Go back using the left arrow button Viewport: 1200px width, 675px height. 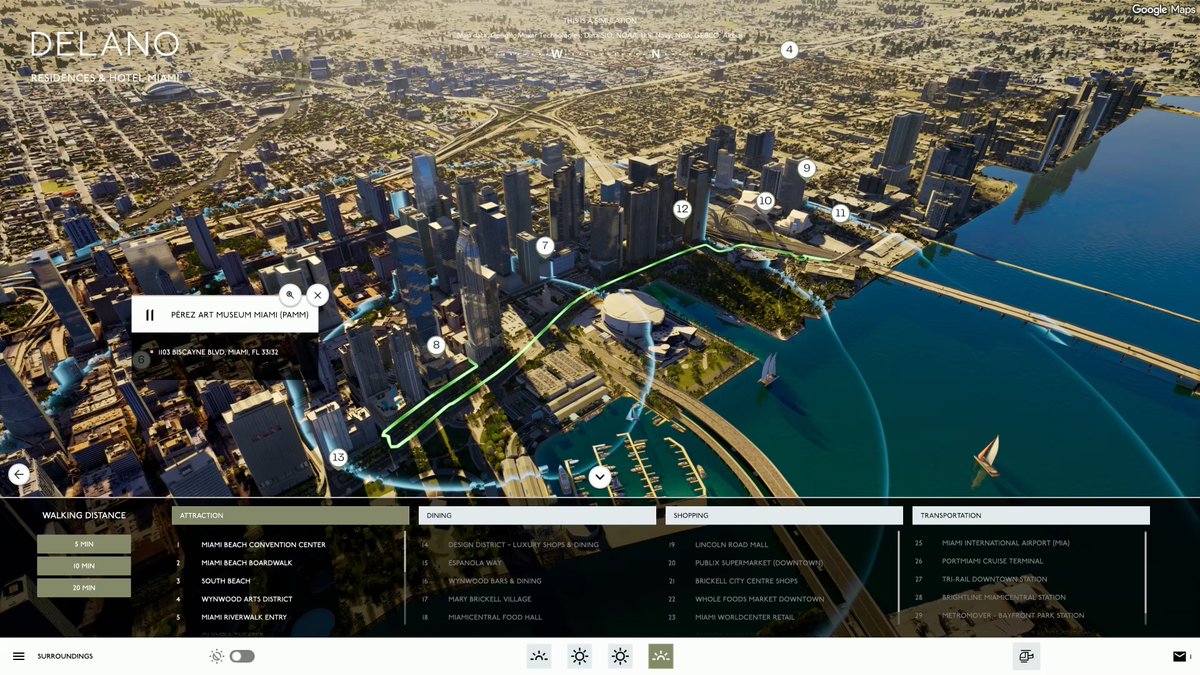pos(19,474)
